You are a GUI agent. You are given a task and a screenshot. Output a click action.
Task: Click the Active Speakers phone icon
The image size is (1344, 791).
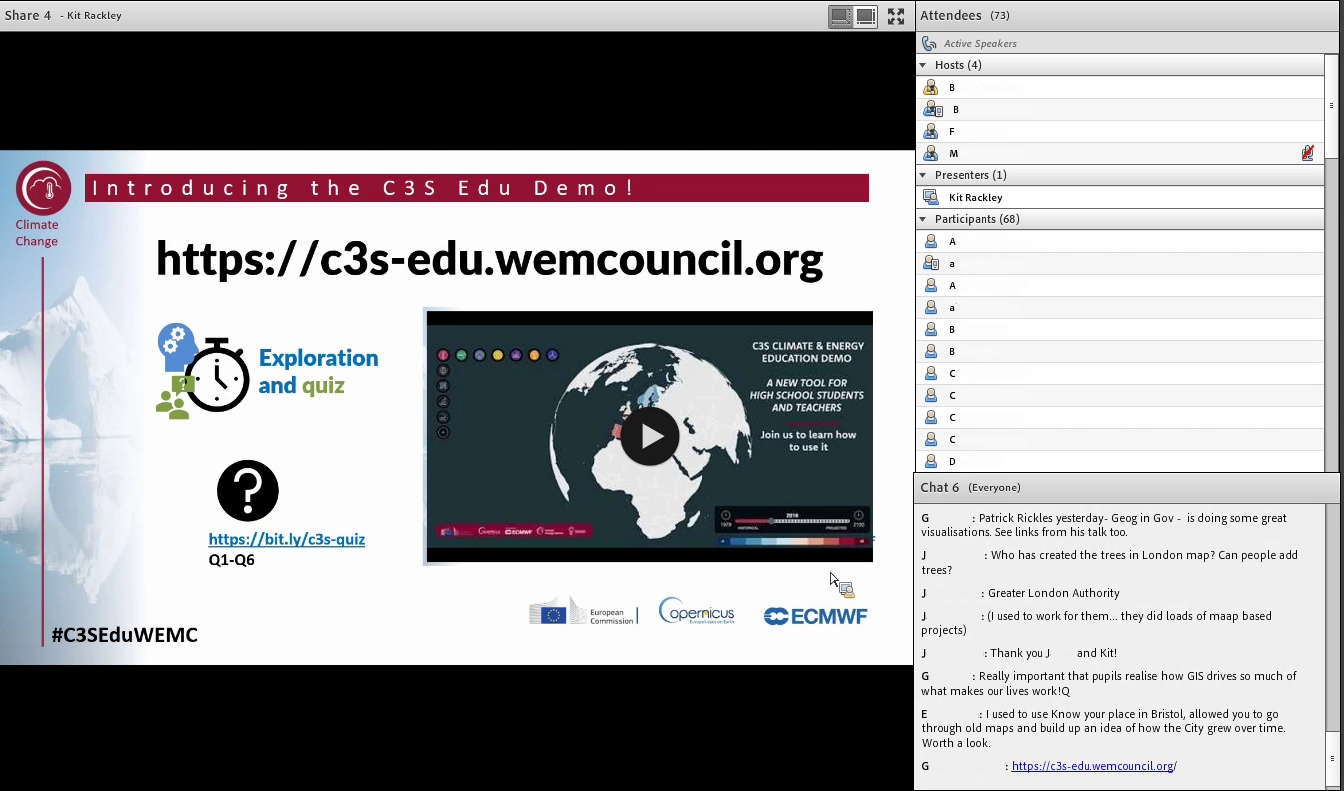929,44
